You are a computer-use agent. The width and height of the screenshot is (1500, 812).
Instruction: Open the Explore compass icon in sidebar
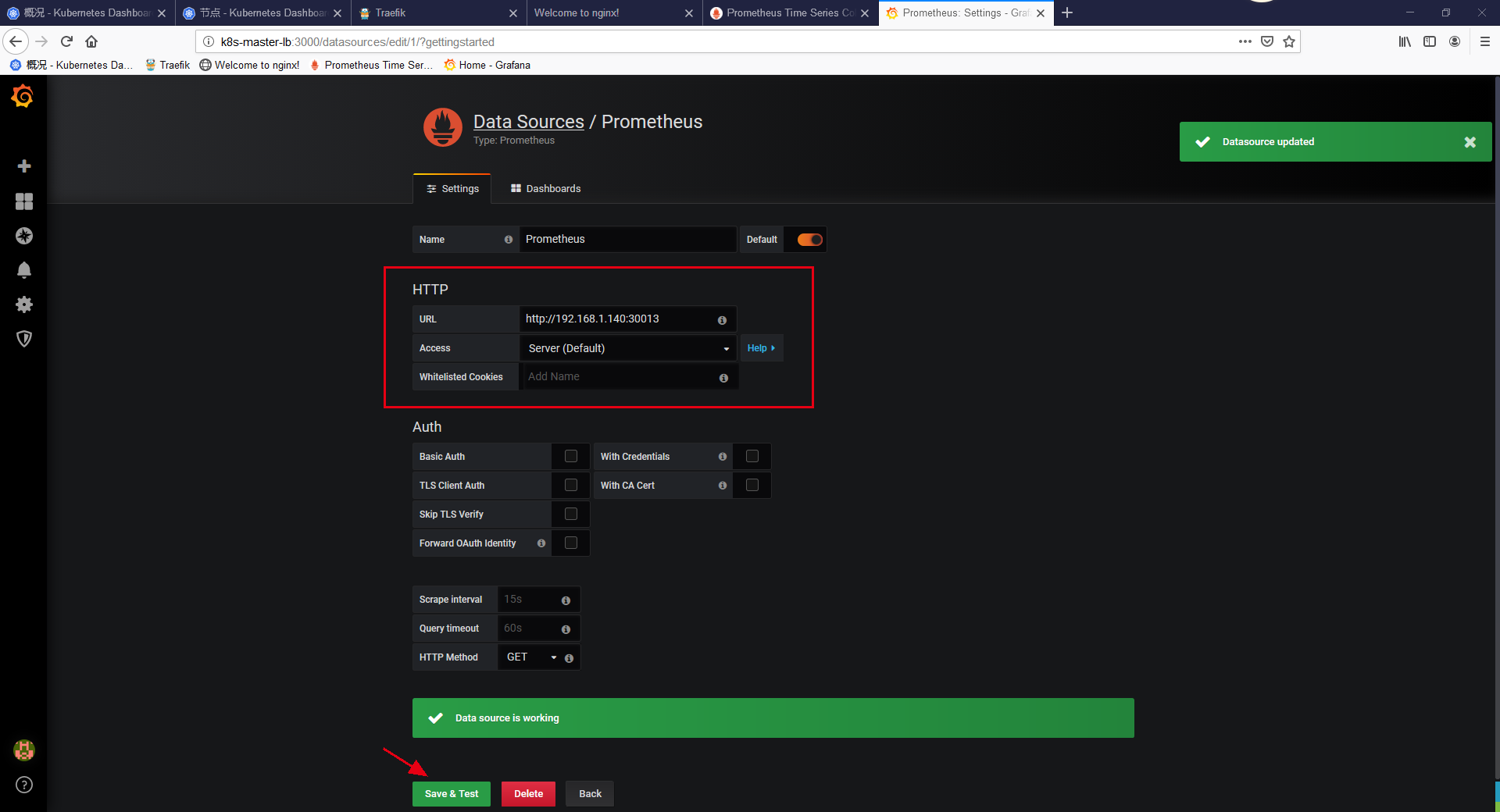click(x=24, y=236)
